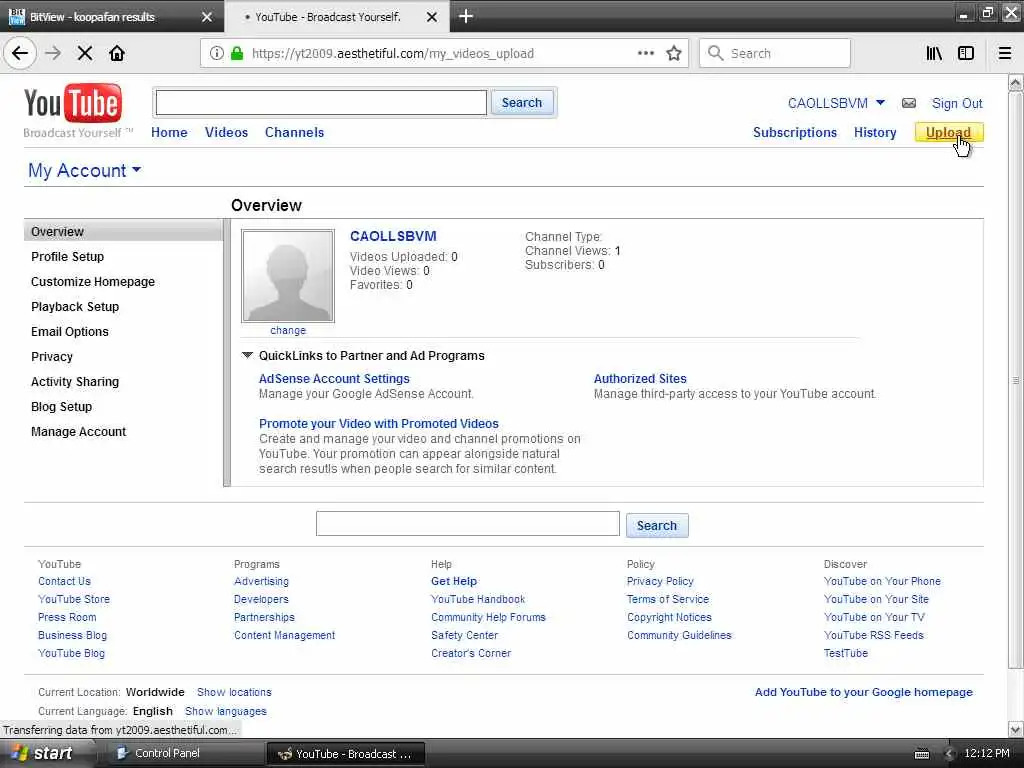Screen dimensions: 1024x768
Task: Open Activity Sharing in the sidebar
Action: pyautogui.click(x=75, y=381)
